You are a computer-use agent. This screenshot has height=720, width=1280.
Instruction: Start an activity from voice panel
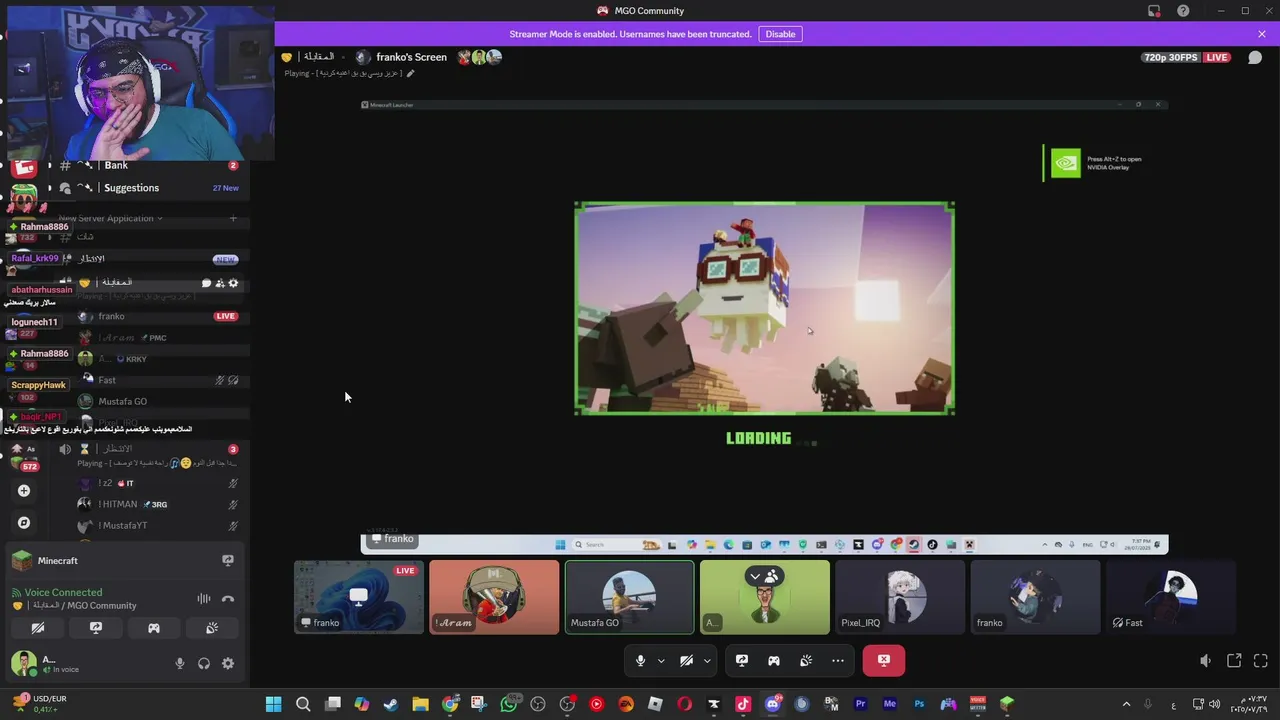click(154, 628)
